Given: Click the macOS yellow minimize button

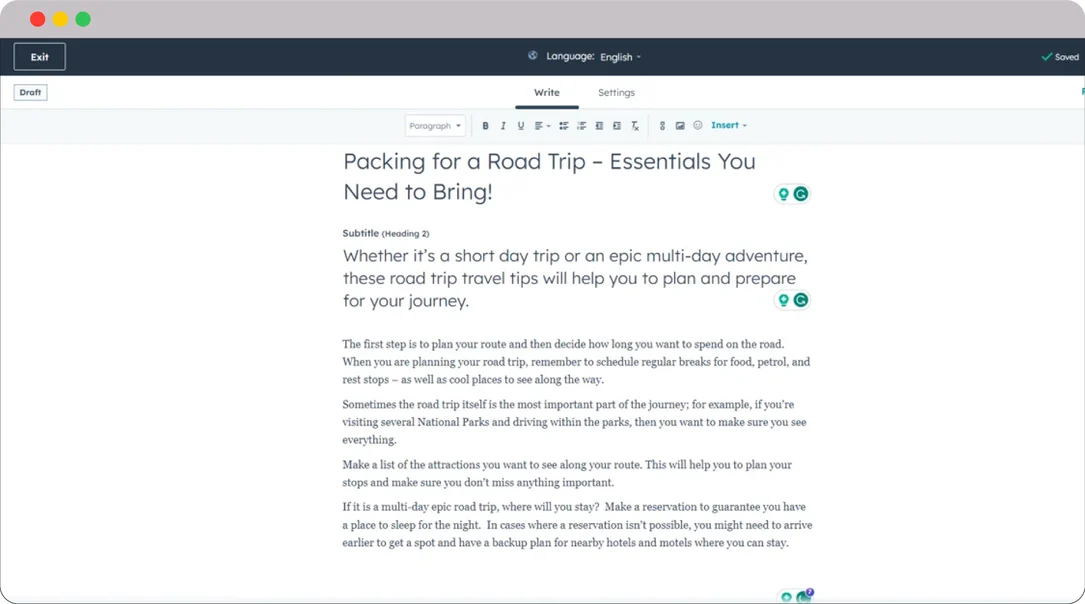Looking at the screenshot, I should [60, 19].
